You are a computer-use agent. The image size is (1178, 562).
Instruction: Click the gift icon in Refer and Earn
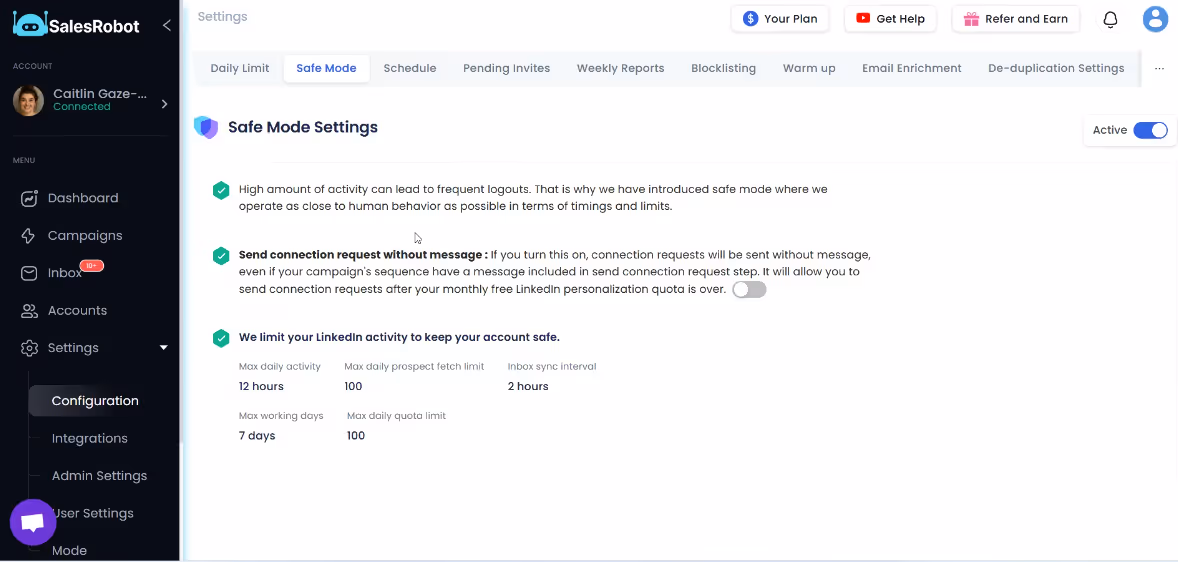tap(971, 19)
